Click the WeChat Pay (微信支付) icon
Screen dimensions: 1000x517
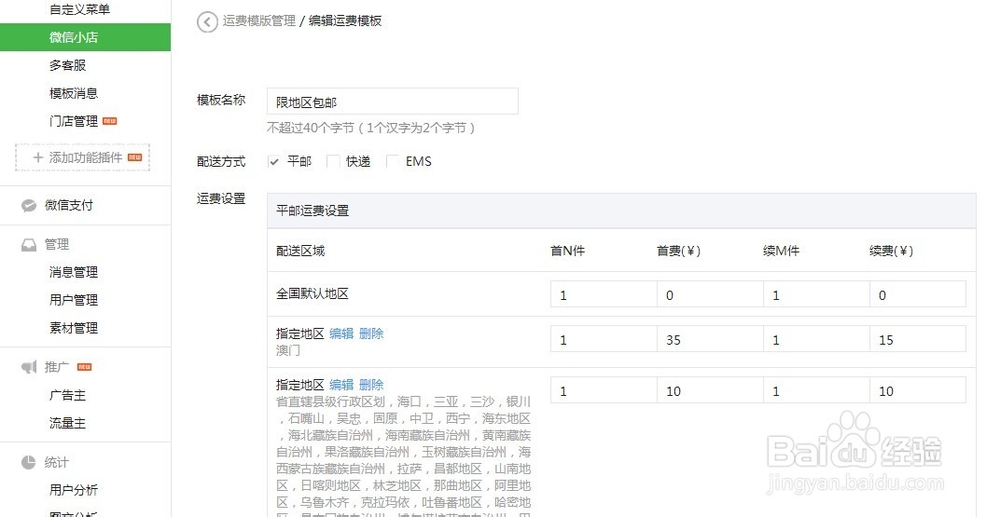[x=29, y=205]
